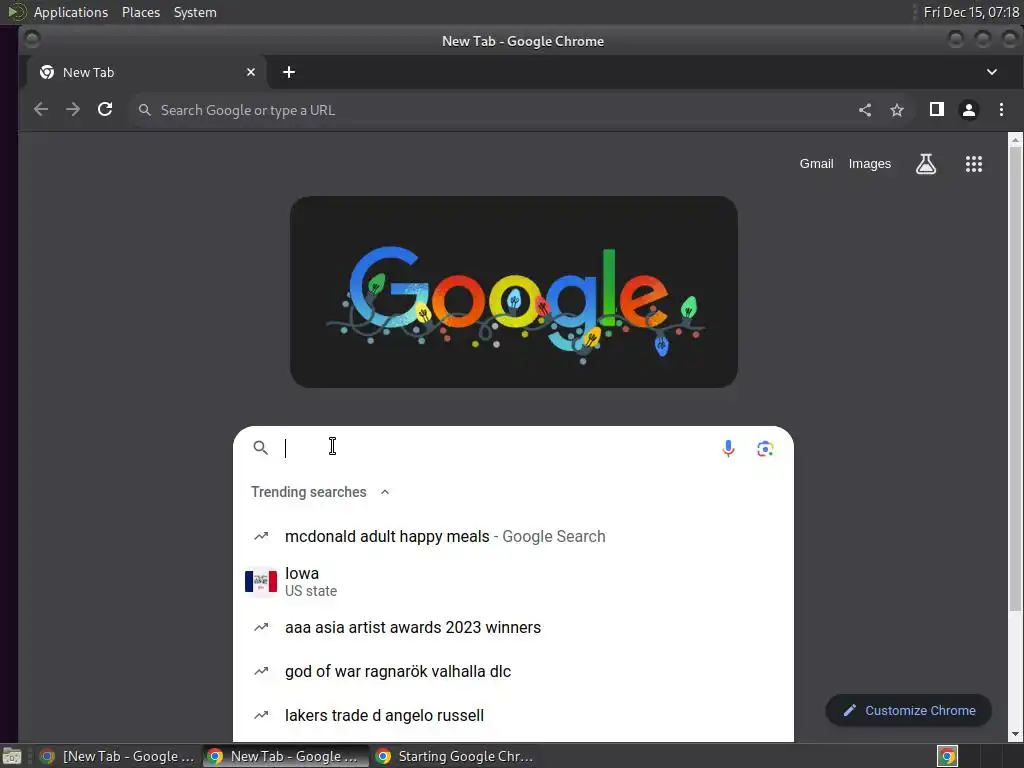The height and width of the screenshot is (768, 1024).
Task: Open the System menu
Action: click(195, 12)
